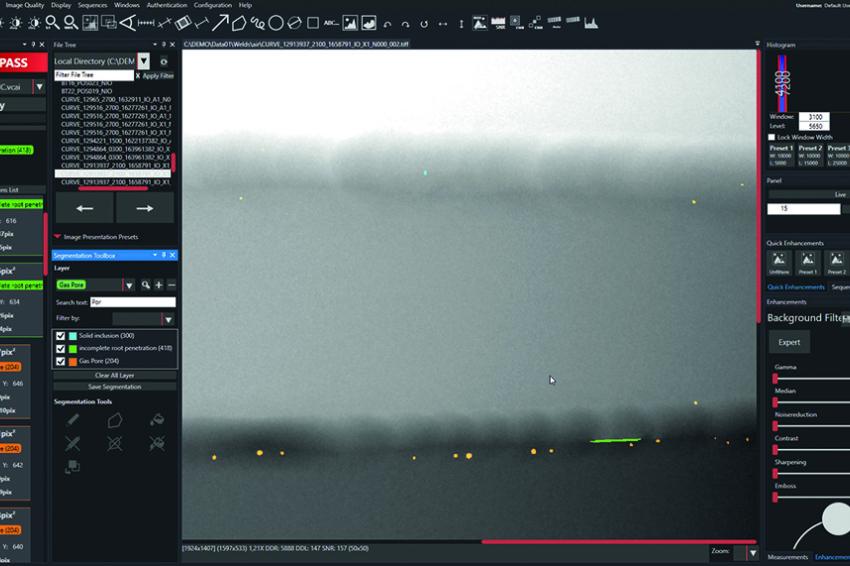Image resolution: width=850 pixels, height=566 pixels.
Task: Select the horizontal ruler distance tool
Action: pyautogui.click(x=146, y=23)
